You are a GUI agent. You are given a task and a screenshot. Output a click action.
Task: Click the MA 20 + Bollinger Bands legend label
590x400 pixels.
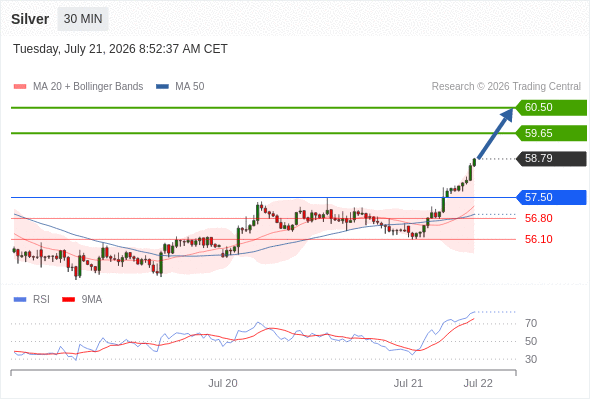click(x=88, y=87)
